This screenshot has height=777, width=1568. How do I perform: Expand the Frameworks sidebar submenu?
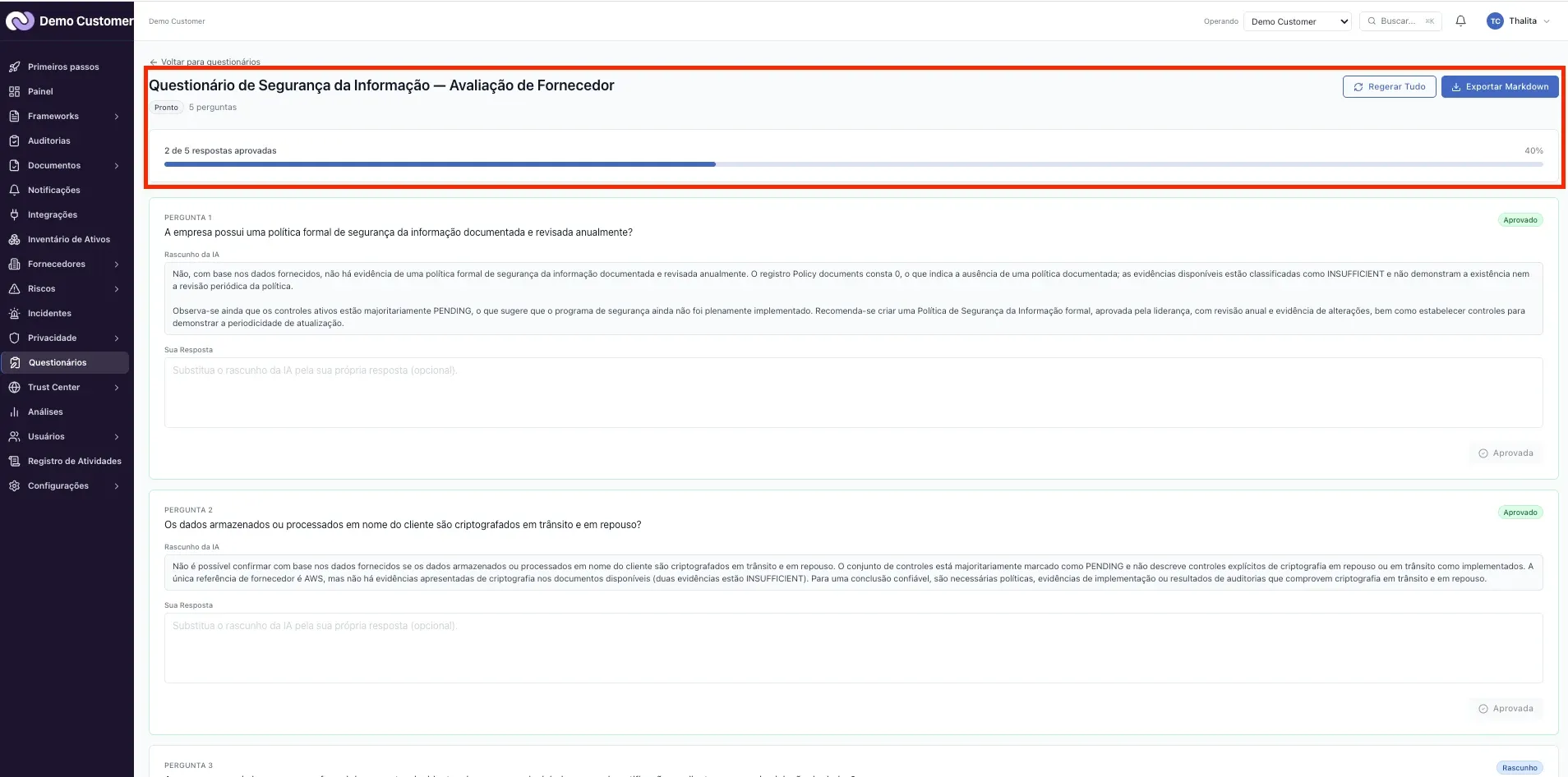pyautogui.click(x=117, y=117)
